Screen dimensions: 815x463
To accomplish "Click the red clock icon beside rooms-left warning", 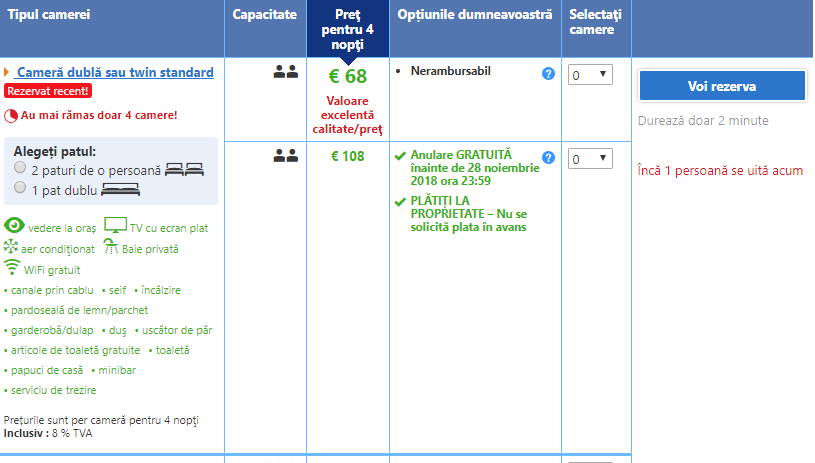I will [11, 115].
